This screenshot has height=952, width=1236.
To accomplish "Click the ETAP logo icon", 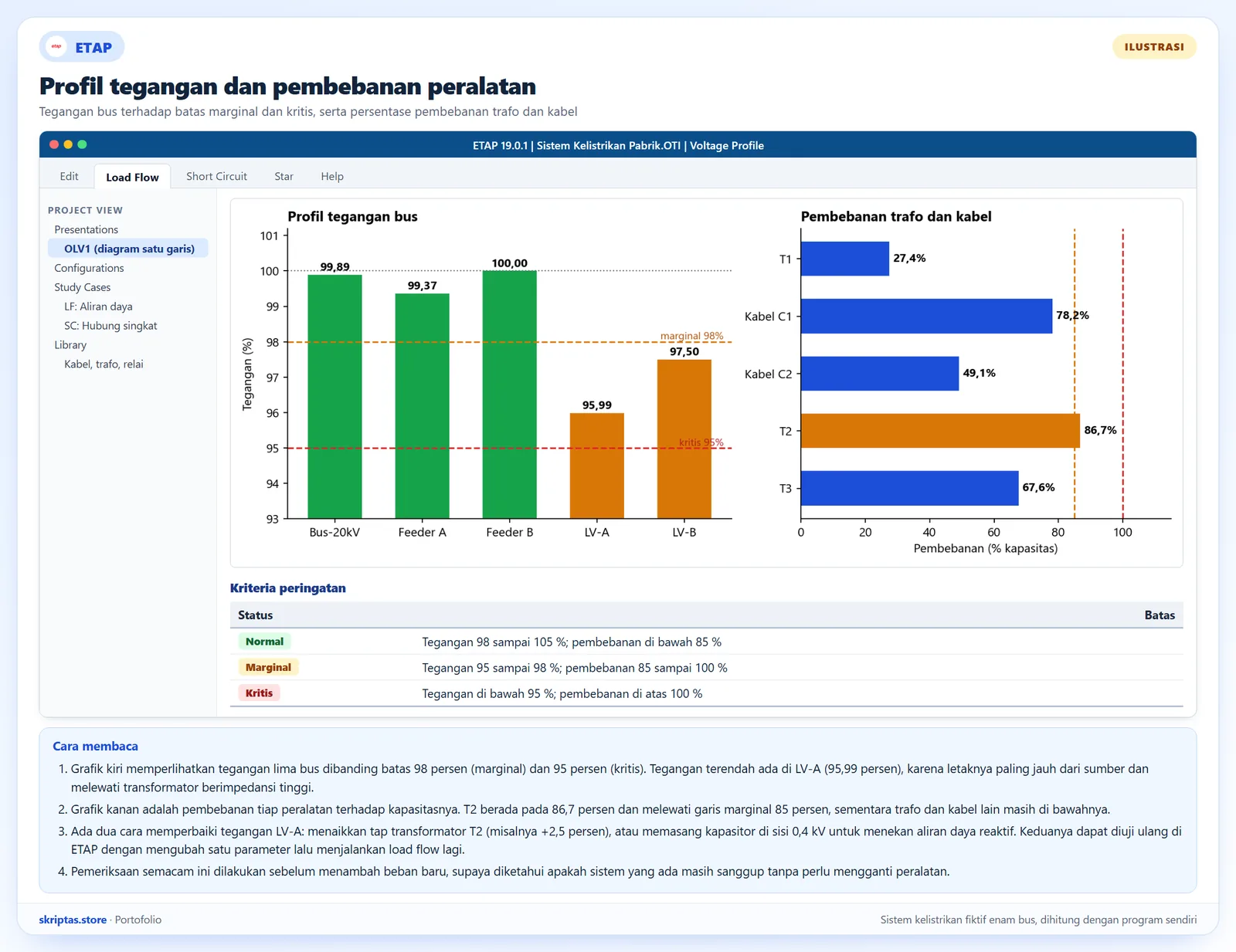I will point(56,47).
